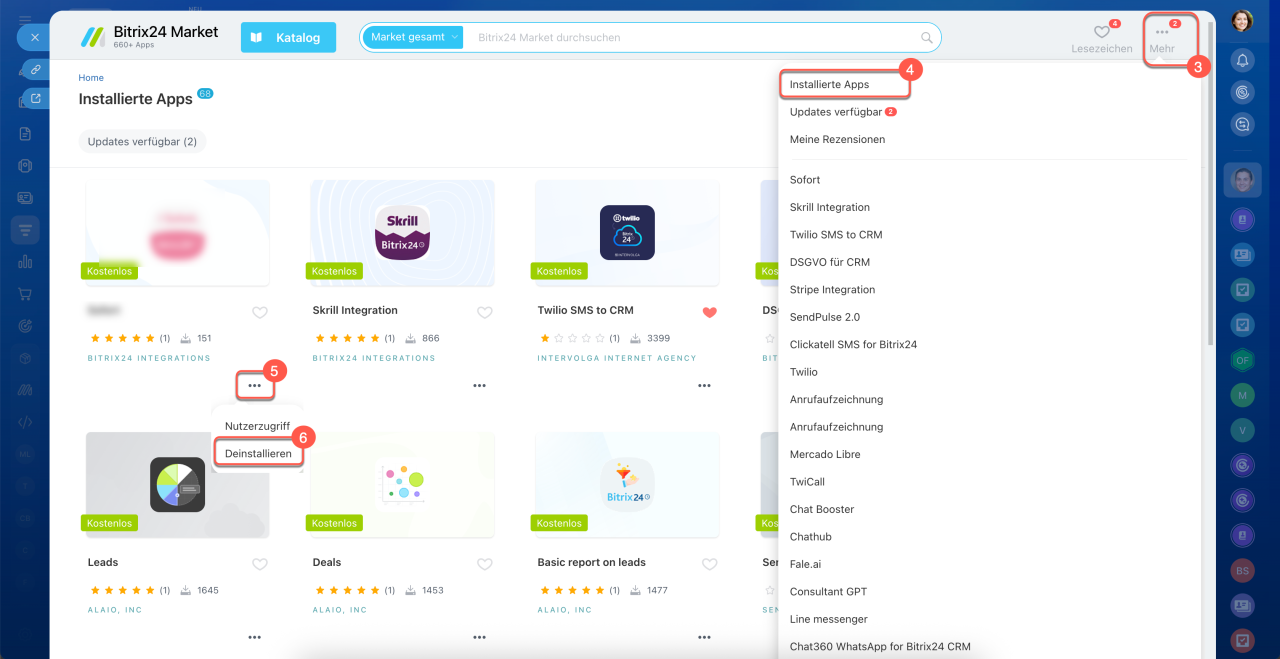
Task: Open the Leads app pie chart thumbnail
Action: pos(177,484)
